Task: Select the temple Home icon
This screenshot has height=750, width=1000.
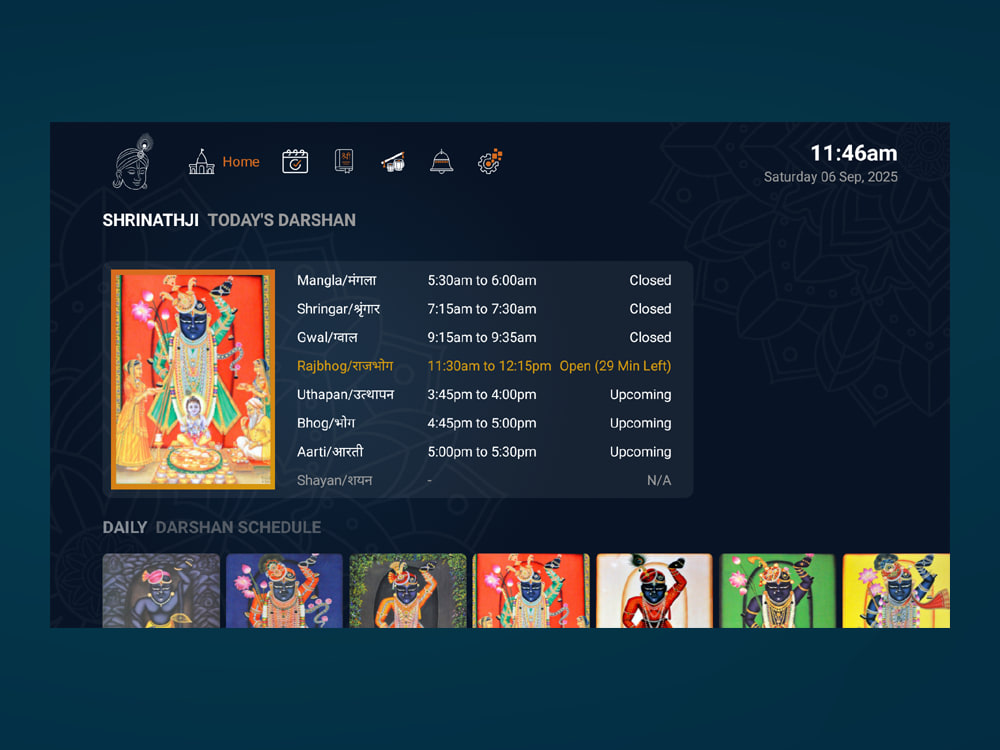Action: coord(202,162)
